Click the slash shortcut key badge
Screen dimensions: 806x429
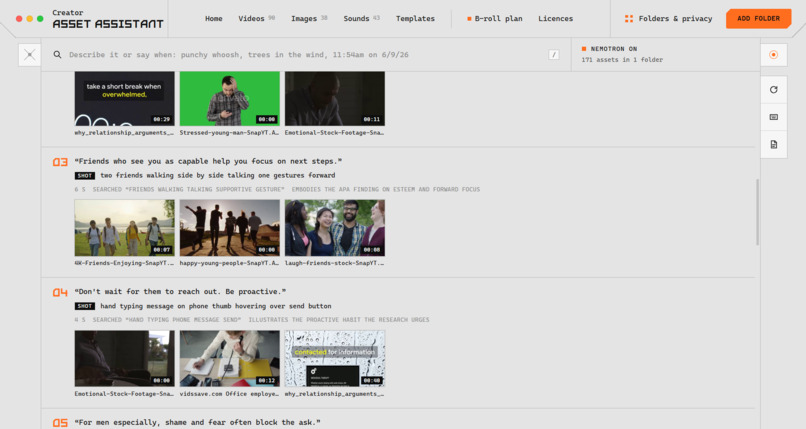click(554, 54)
